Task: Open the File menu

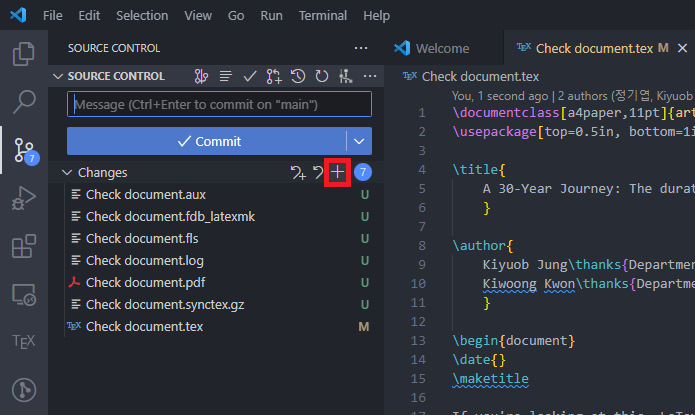Action: click(52, 16)
